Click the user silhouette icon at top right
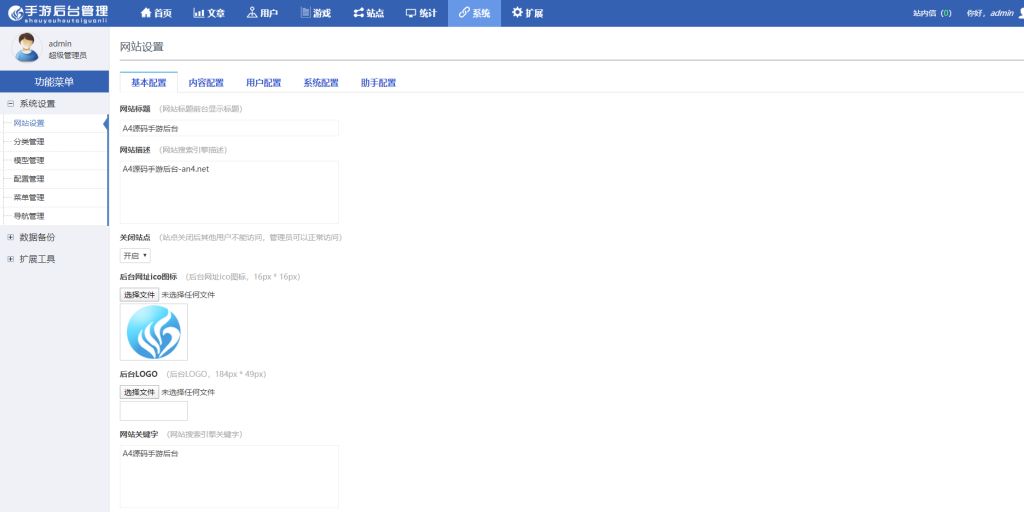Viewport: 1024px width, 512px height. pyautogui.click(x=1021, y=13)
